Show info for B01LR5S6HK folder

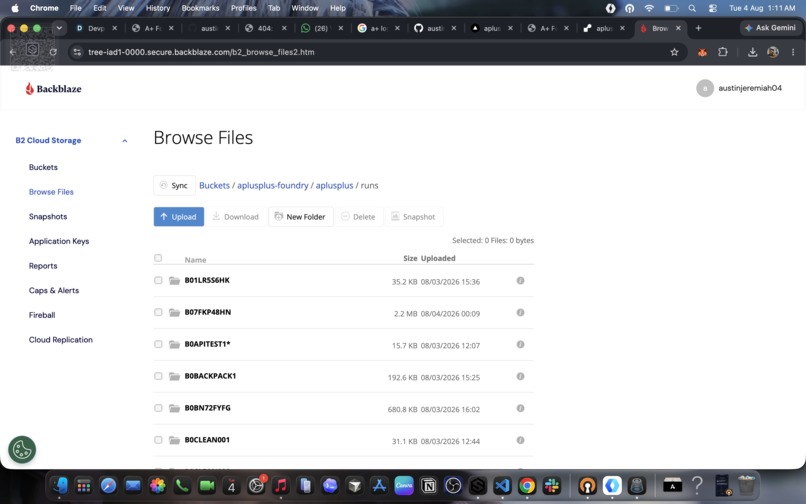(x=520, y=281)
